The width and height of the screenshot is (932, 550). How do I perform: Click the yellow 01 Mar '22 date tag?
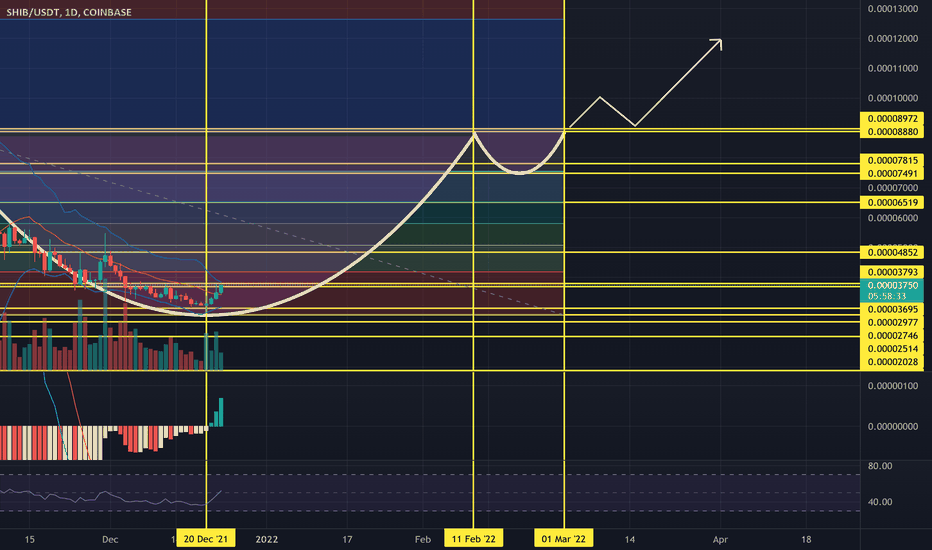(563, 539)
